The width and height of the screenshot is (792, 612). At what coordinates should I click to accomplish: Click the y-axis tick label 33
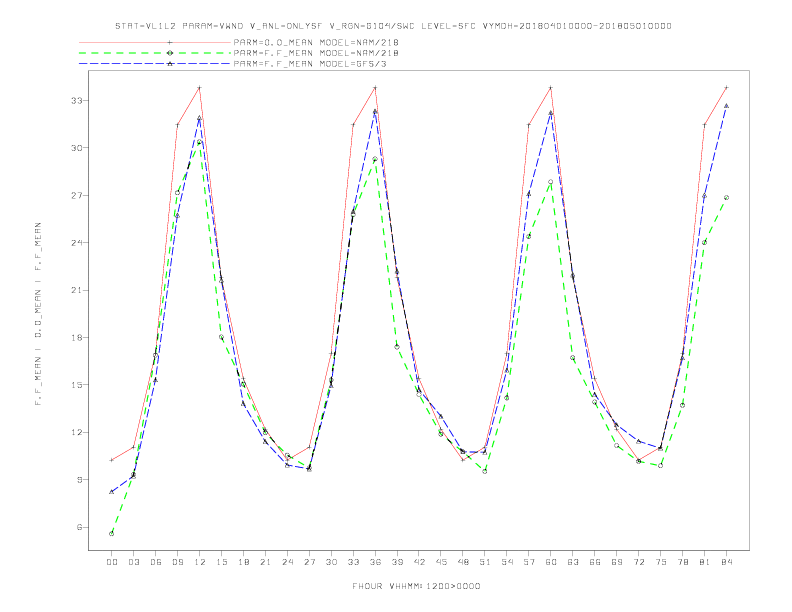[76, 100]
